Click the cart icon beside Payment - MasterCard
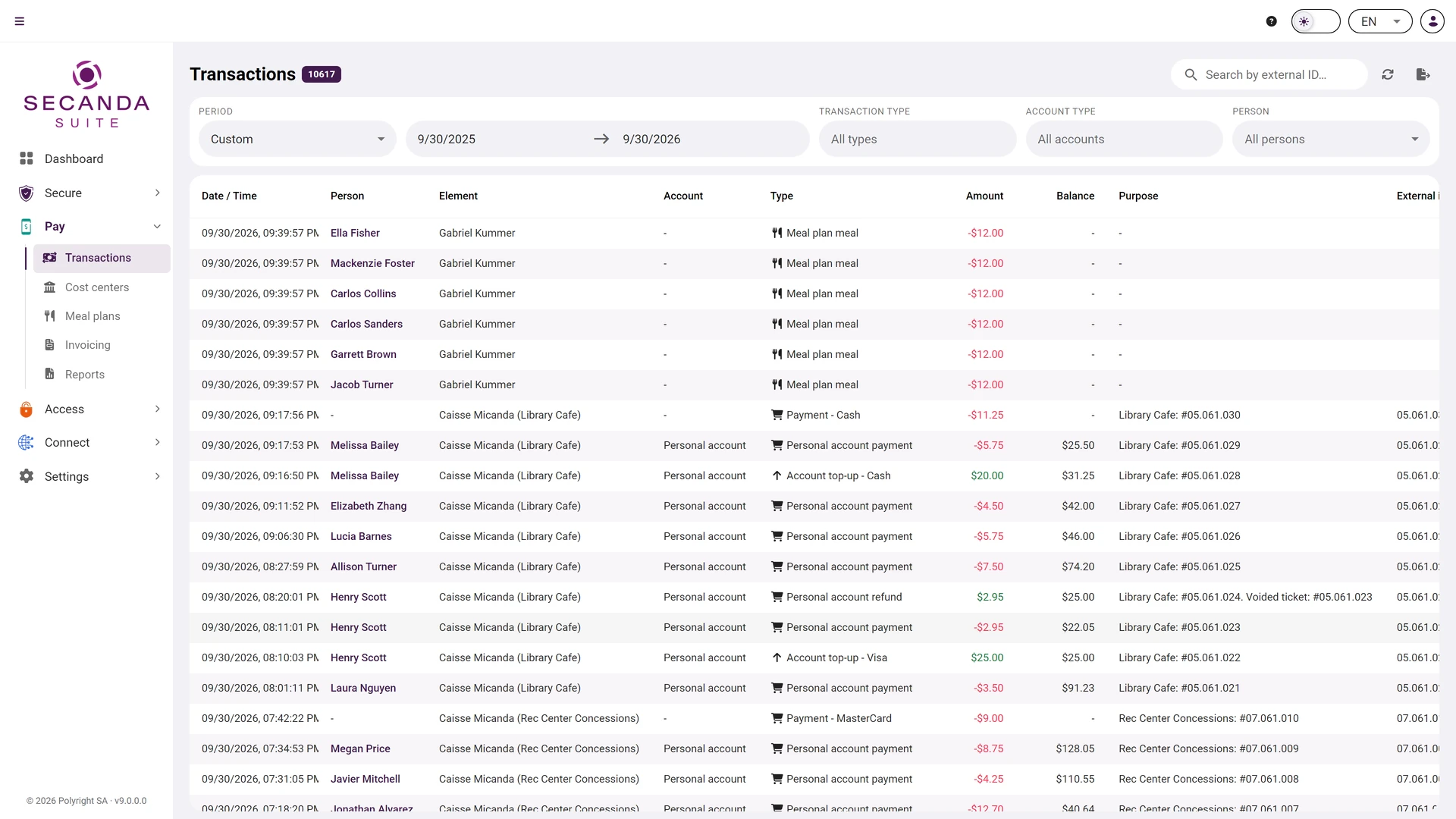The height and width of the screenshot is (819, 1456). [777, 718]
